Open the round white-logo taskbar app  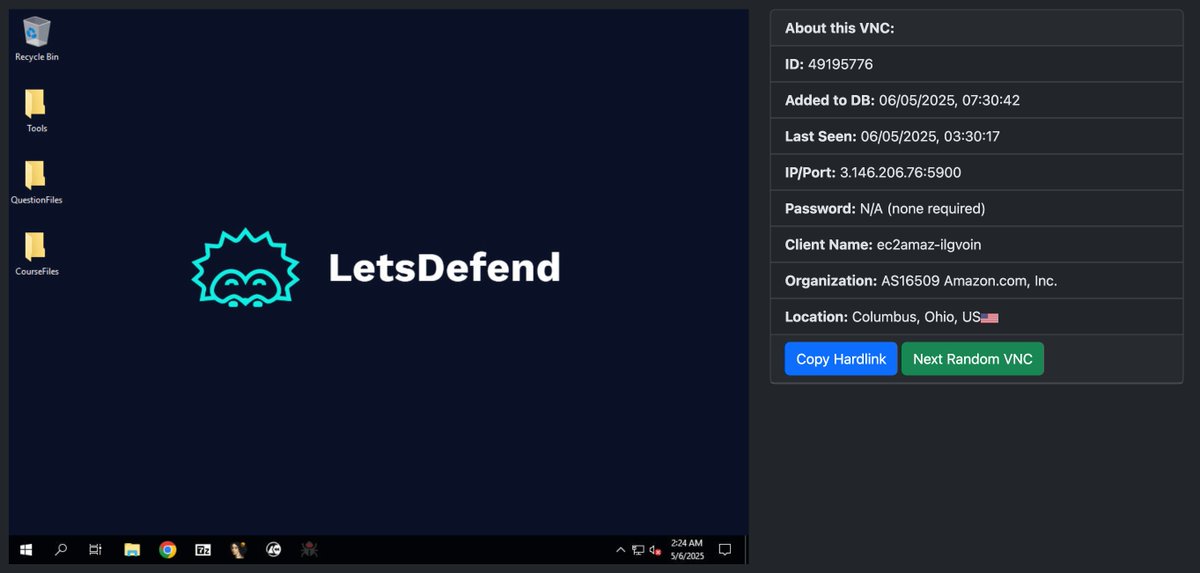(274, 549)
